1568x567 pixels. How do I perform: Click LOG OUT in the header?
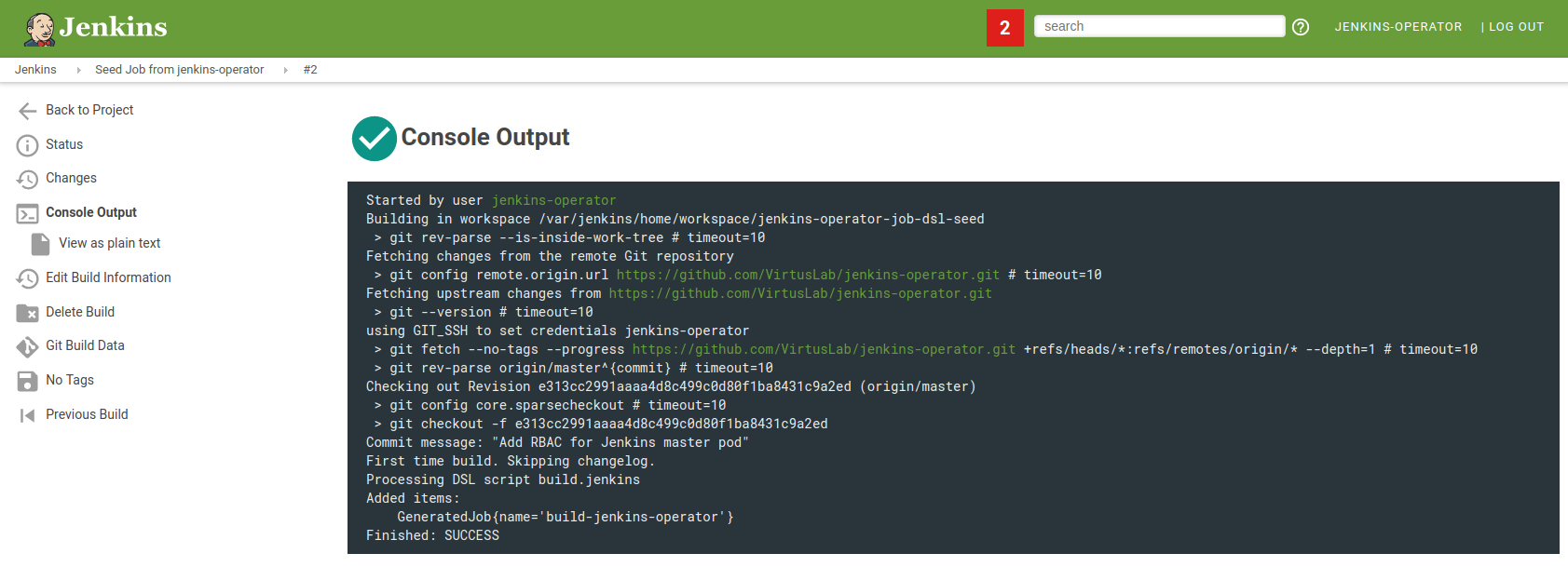[1515, 27]
